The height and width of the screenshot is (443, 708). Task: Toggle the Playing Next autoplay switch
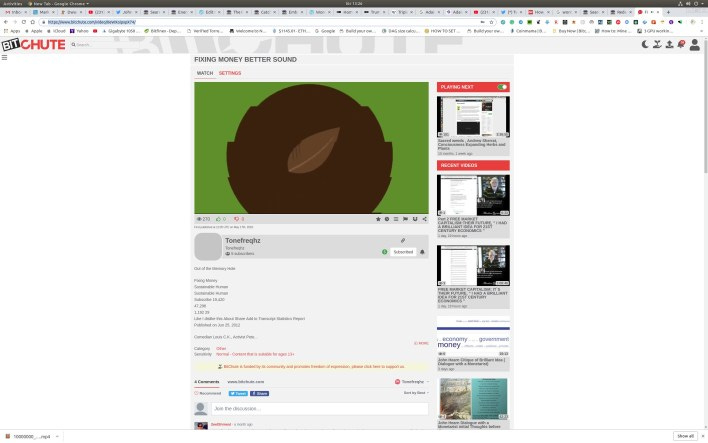point(502,87)
